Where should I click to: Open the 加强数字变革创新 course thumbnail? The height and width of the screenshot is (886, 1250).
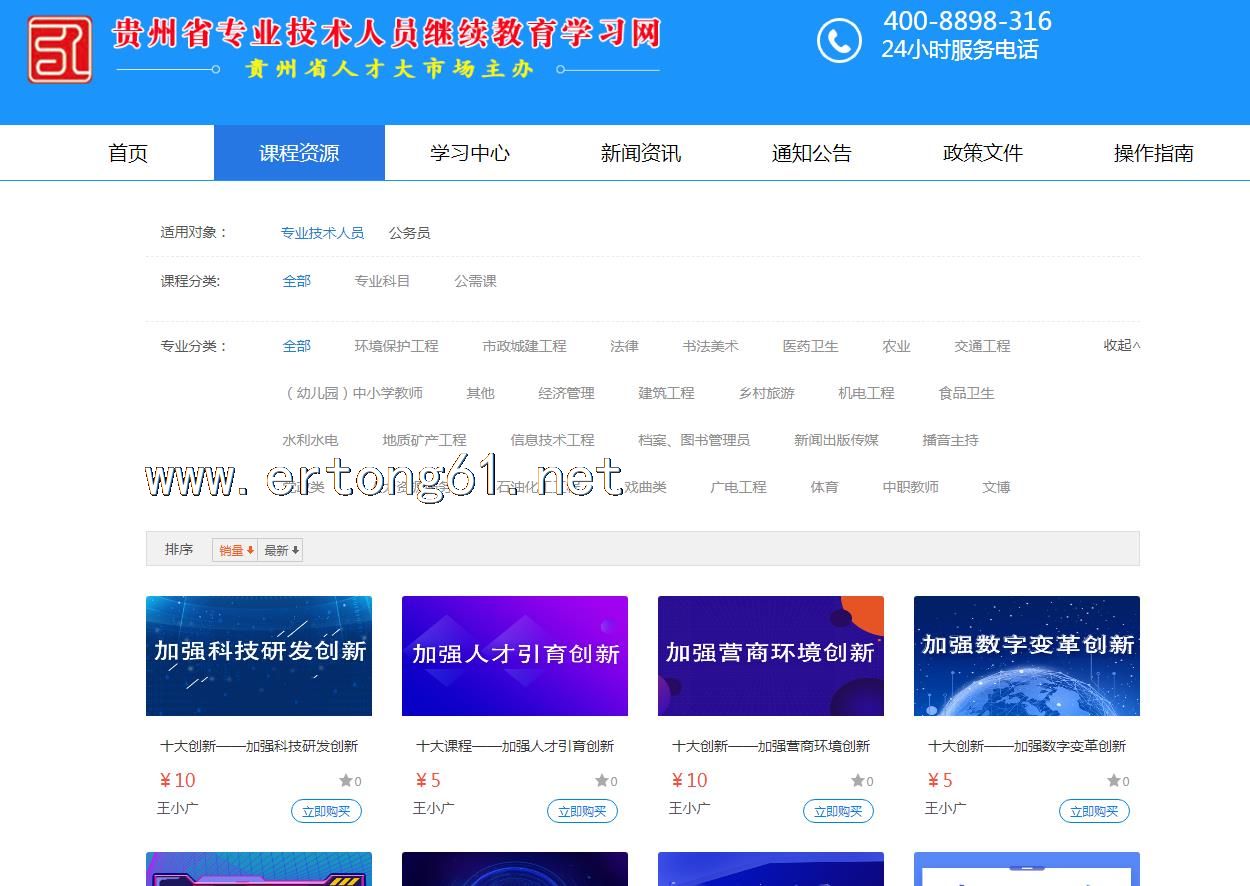click(1026, 656)
